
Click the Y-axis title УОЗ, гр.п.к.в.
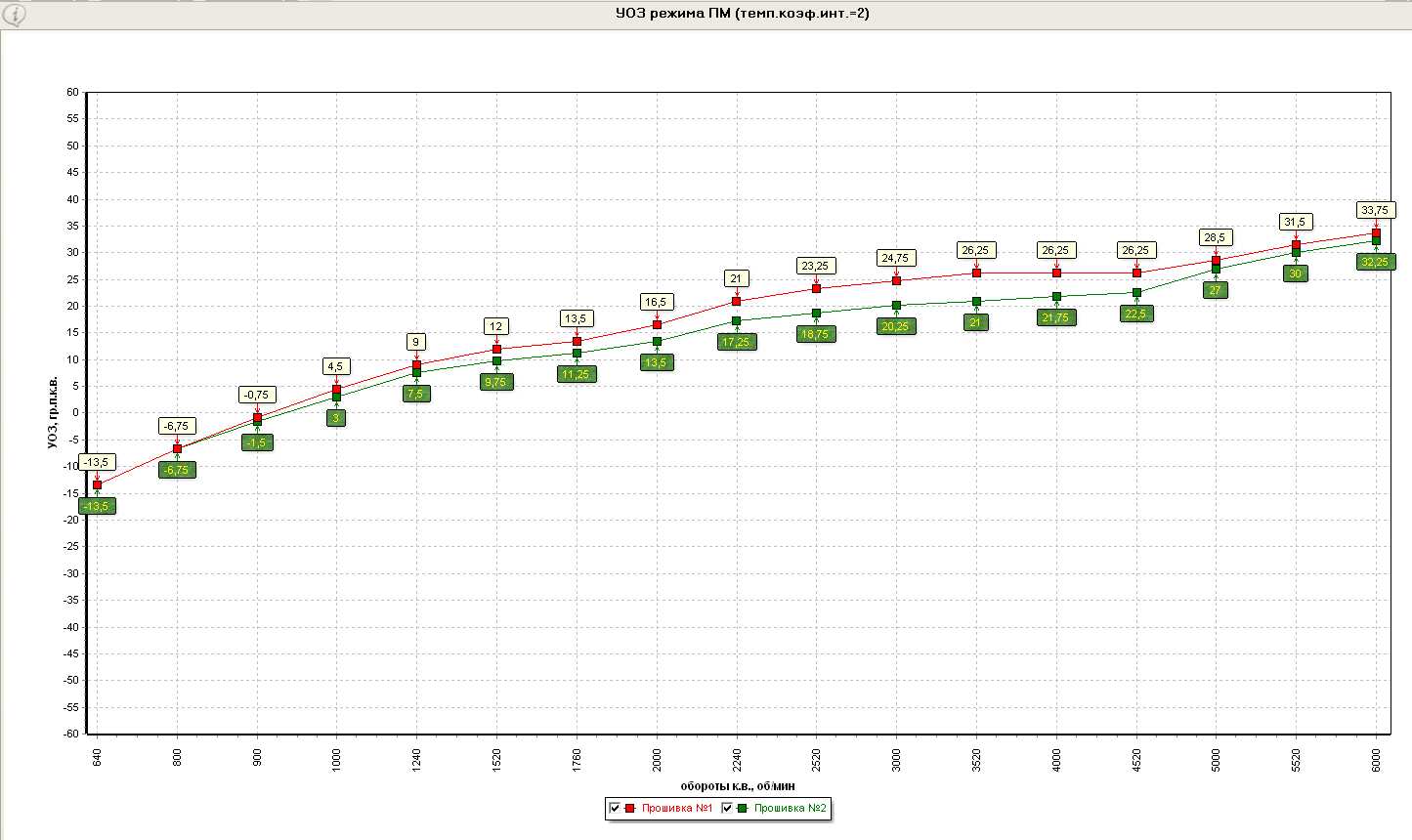pyautogui.click(x=53, y=412)
